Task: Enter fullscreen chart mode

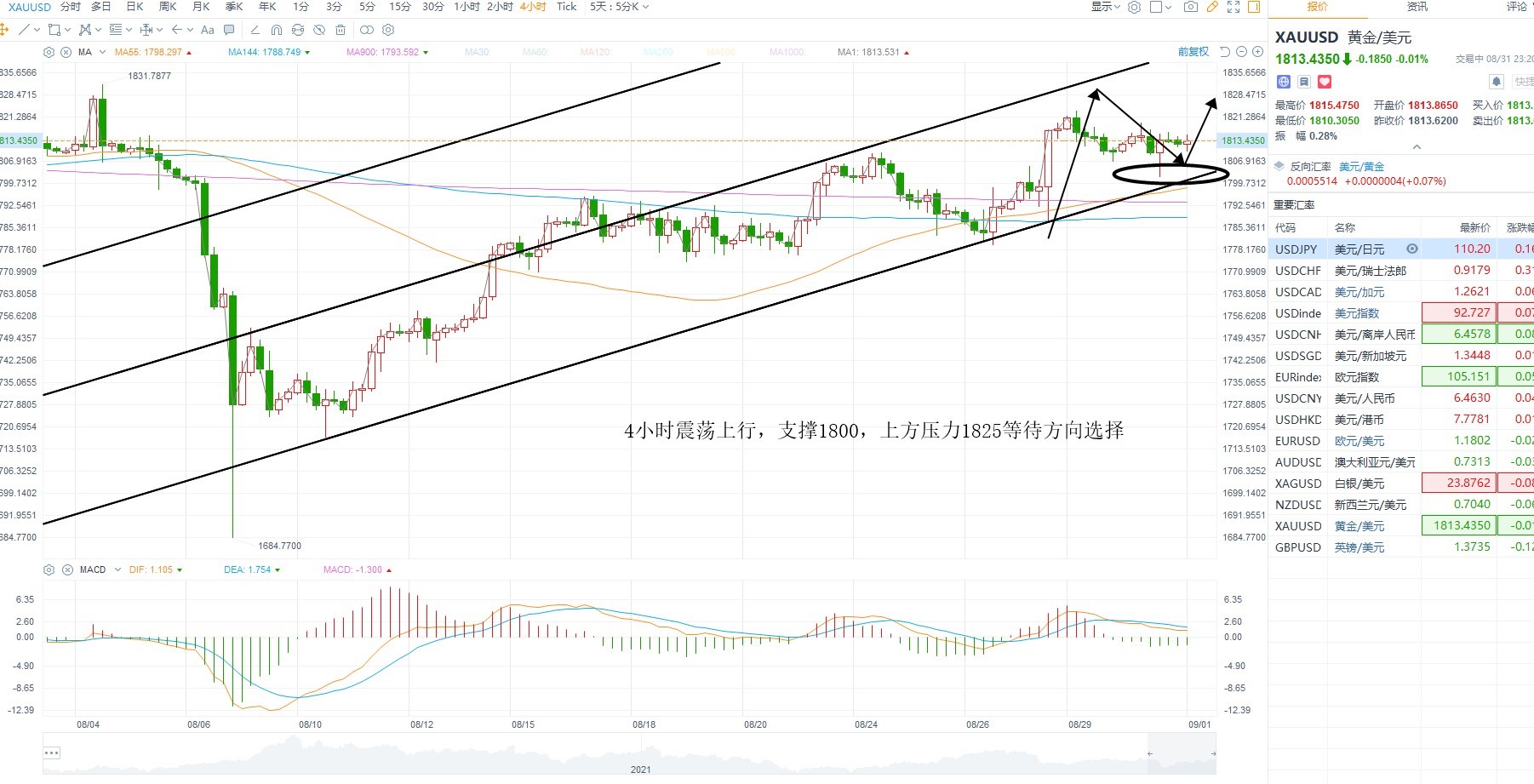Action: [1233, 7]
